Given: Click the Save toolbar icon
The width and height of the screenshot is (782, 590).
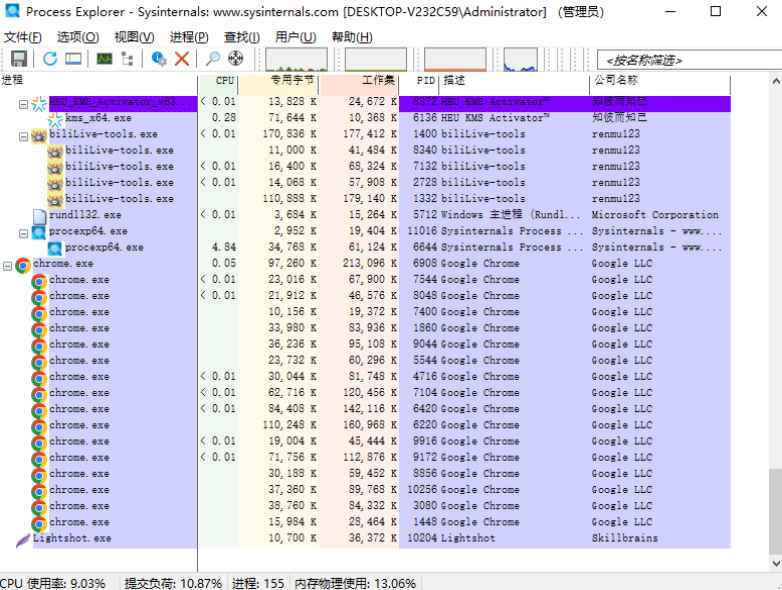Looking at the screenshot, I should [19, 59].
